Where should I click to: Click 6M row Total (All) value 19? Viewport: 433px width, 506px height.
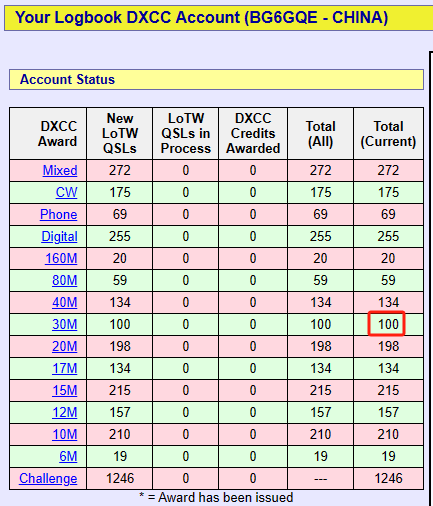(x=321, y=456)
